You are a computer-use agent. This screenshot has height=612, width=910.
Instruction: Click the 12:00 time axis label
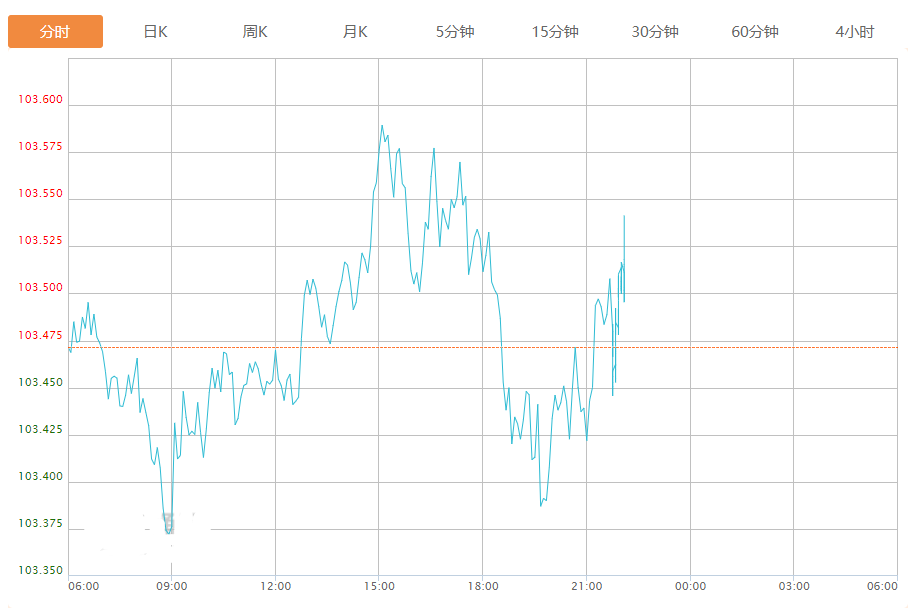click(x=275, y=586)
